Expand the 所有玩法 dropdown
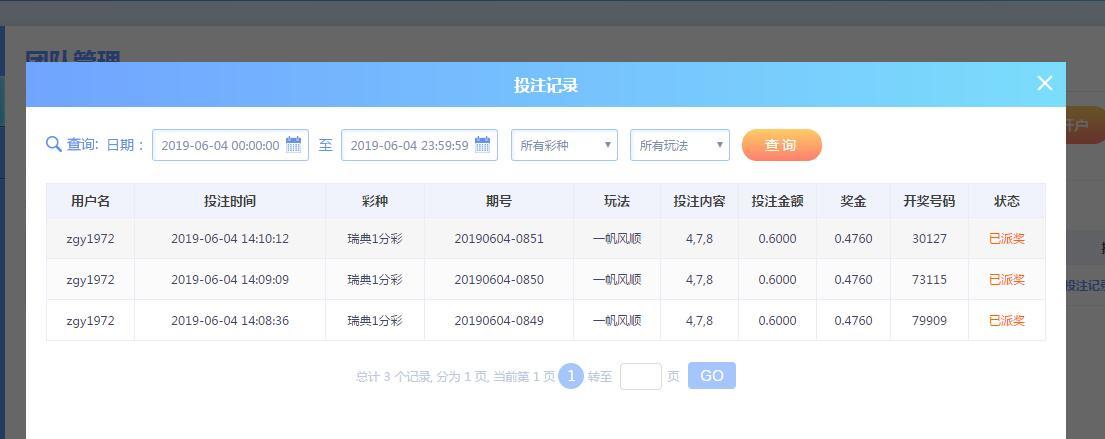 (x=680, y=145)
